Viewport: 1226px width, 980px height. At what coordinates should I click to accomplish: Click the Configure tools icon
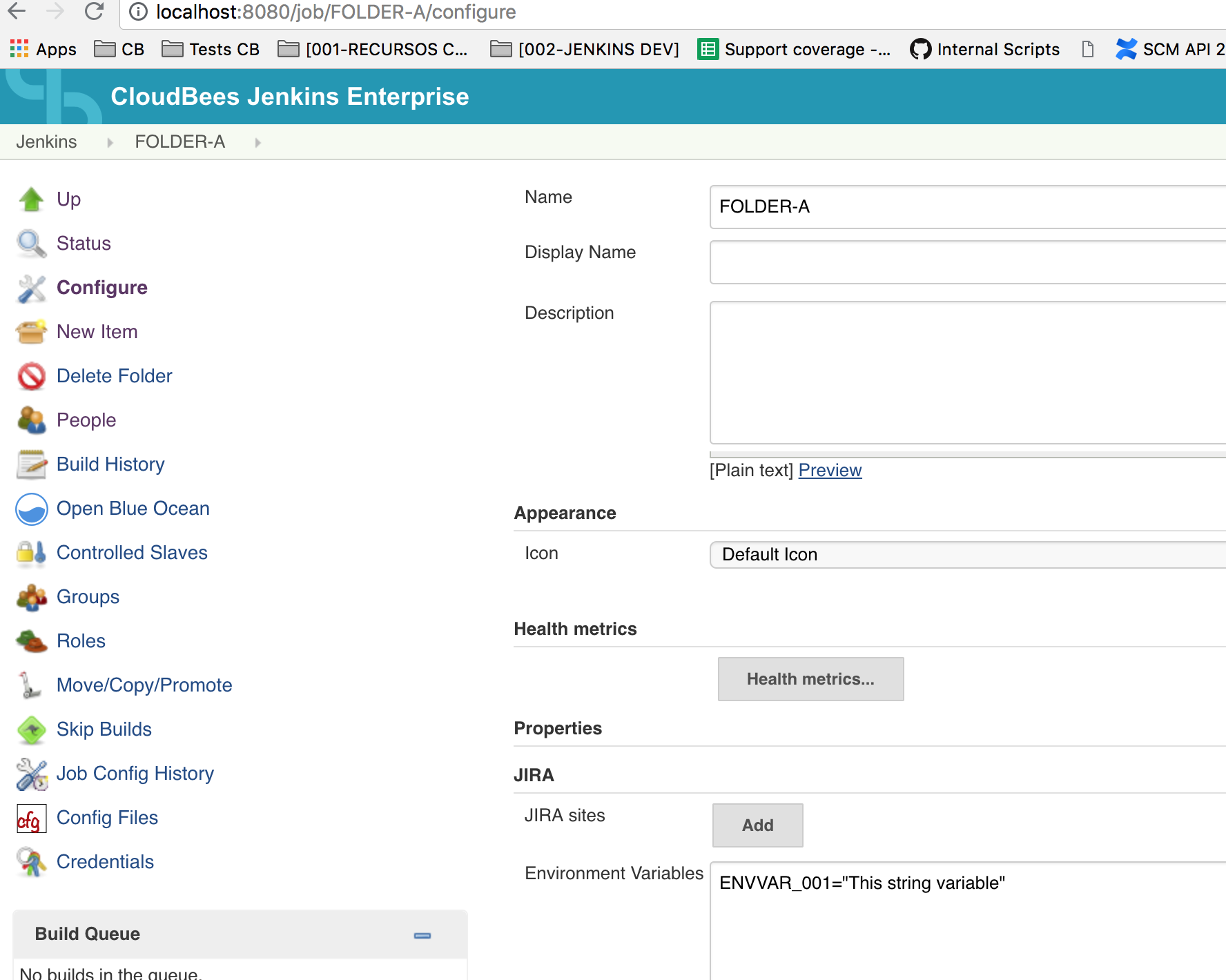[x=31, y=288]
